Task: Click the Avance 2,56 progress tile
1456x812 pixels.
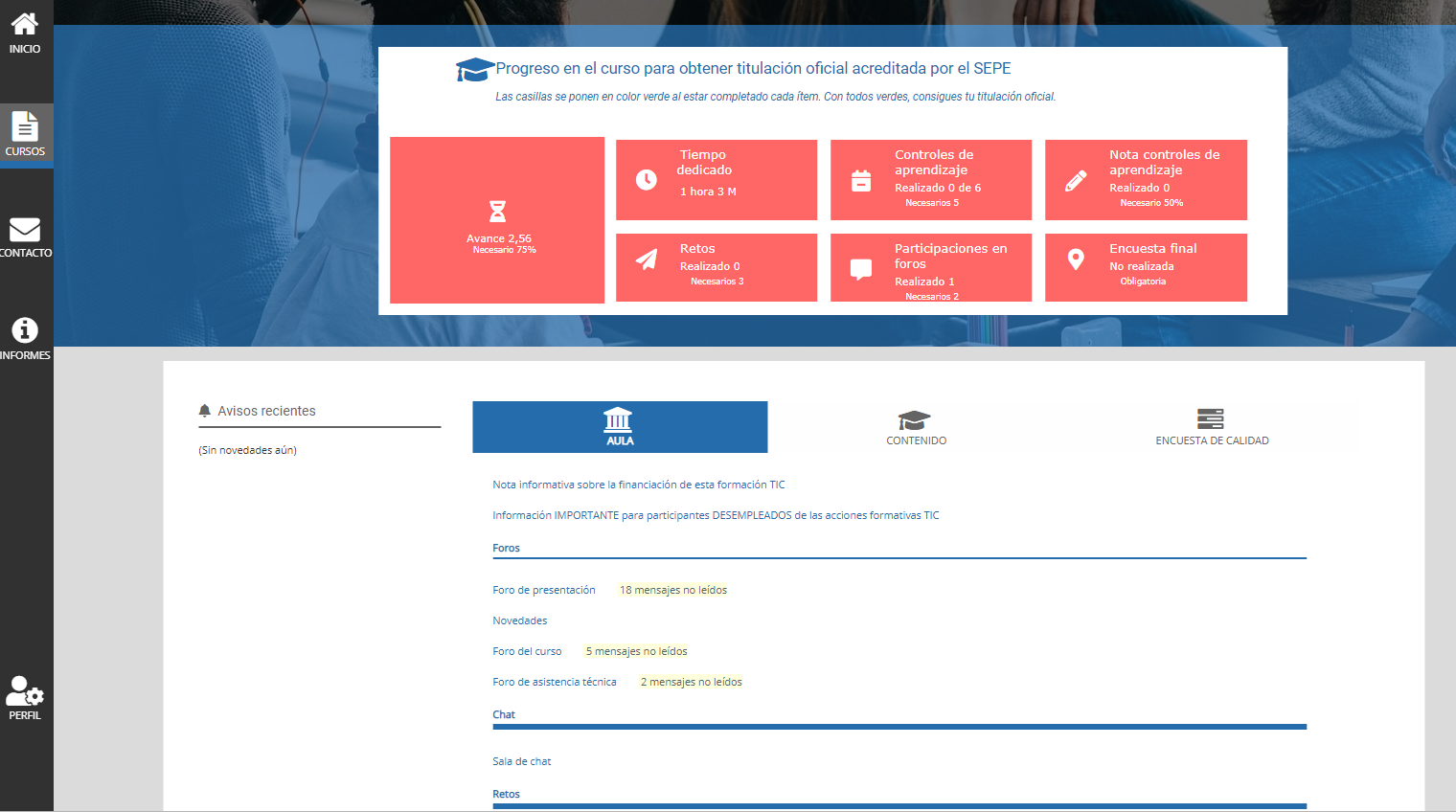Action: 497,220
